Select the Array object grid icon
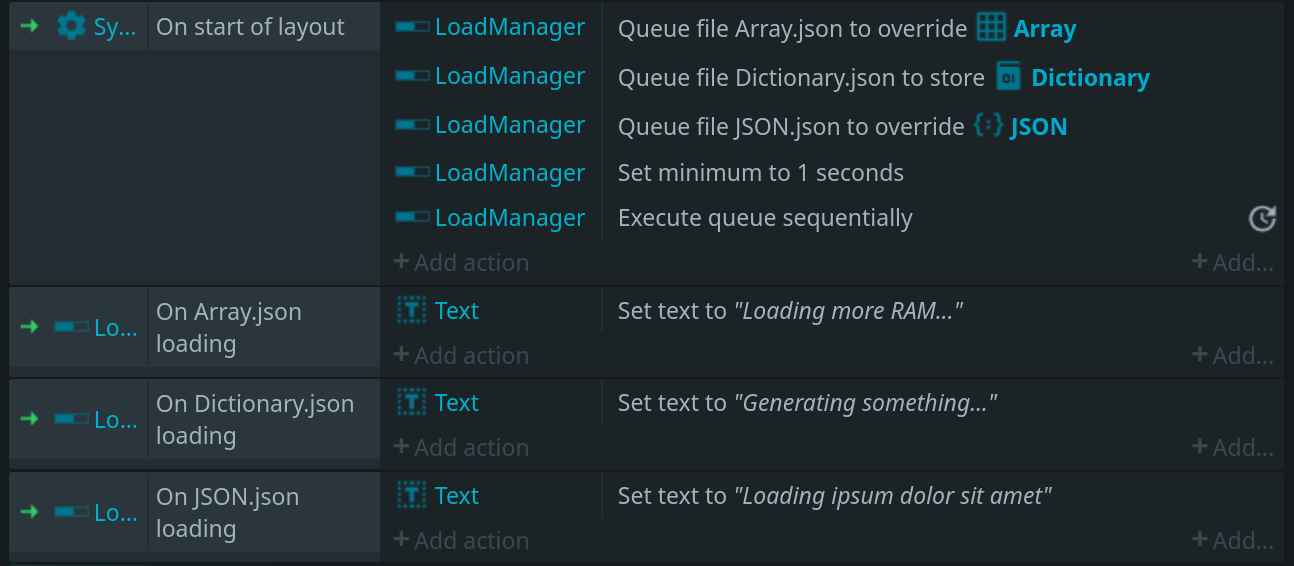This screenshot has height=566, width=1294. tap(991, 27)
